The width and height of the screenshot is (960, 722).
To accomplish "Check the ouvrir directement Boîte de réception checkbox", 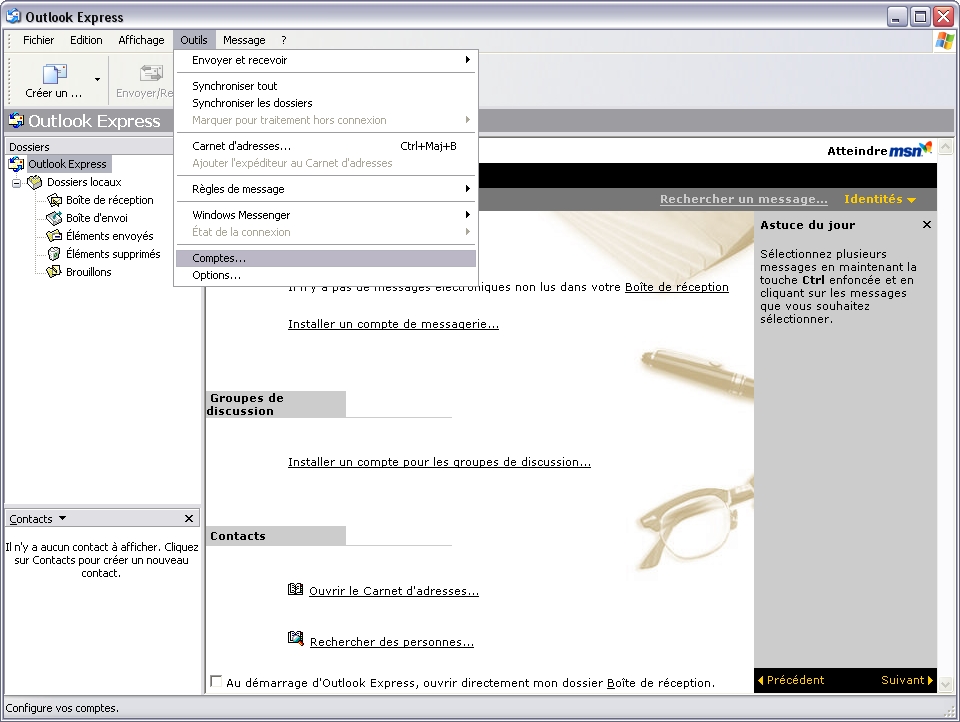I will 216,681.
